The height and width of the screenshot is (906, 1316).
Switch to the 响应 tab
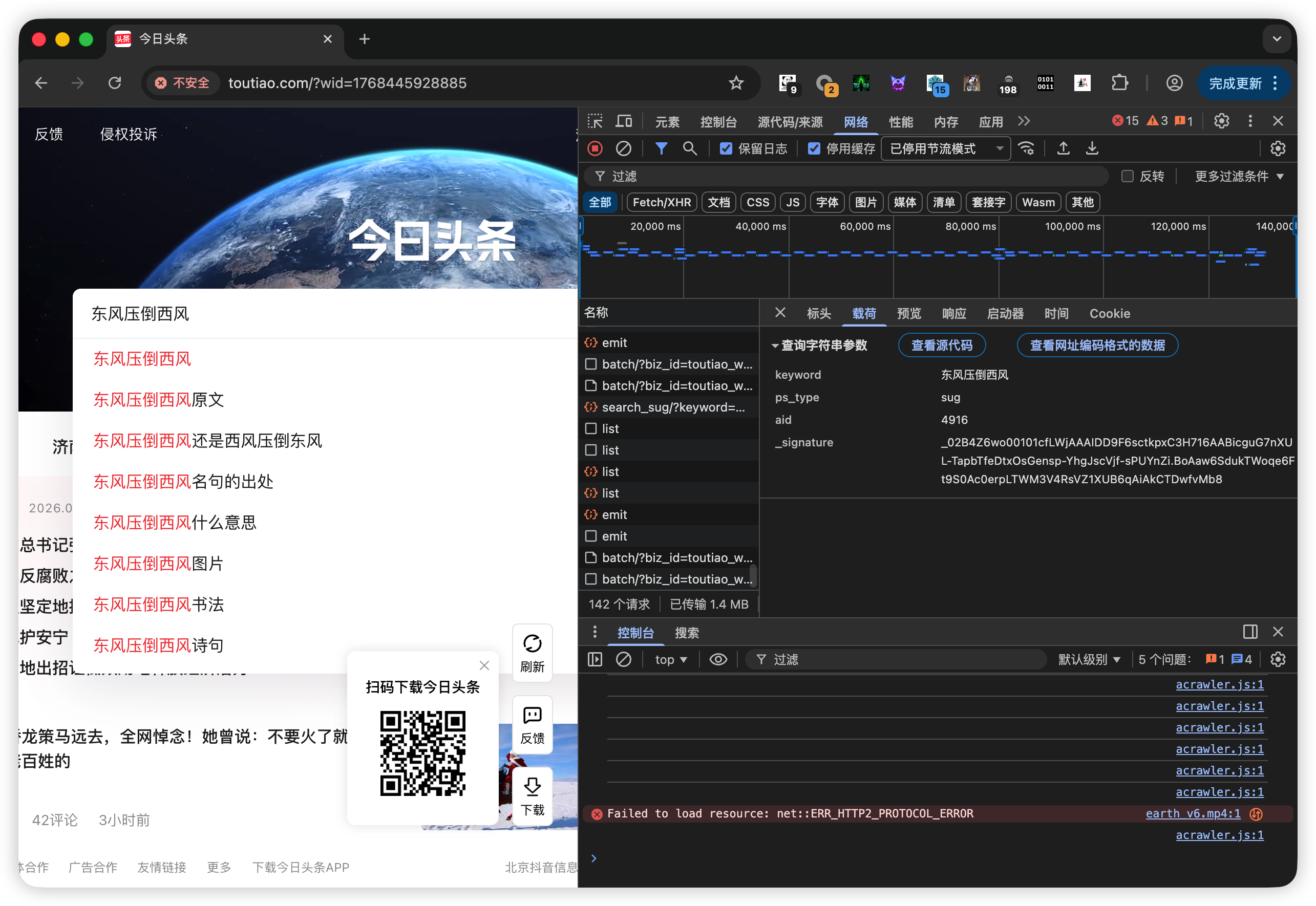coord(953,313)
